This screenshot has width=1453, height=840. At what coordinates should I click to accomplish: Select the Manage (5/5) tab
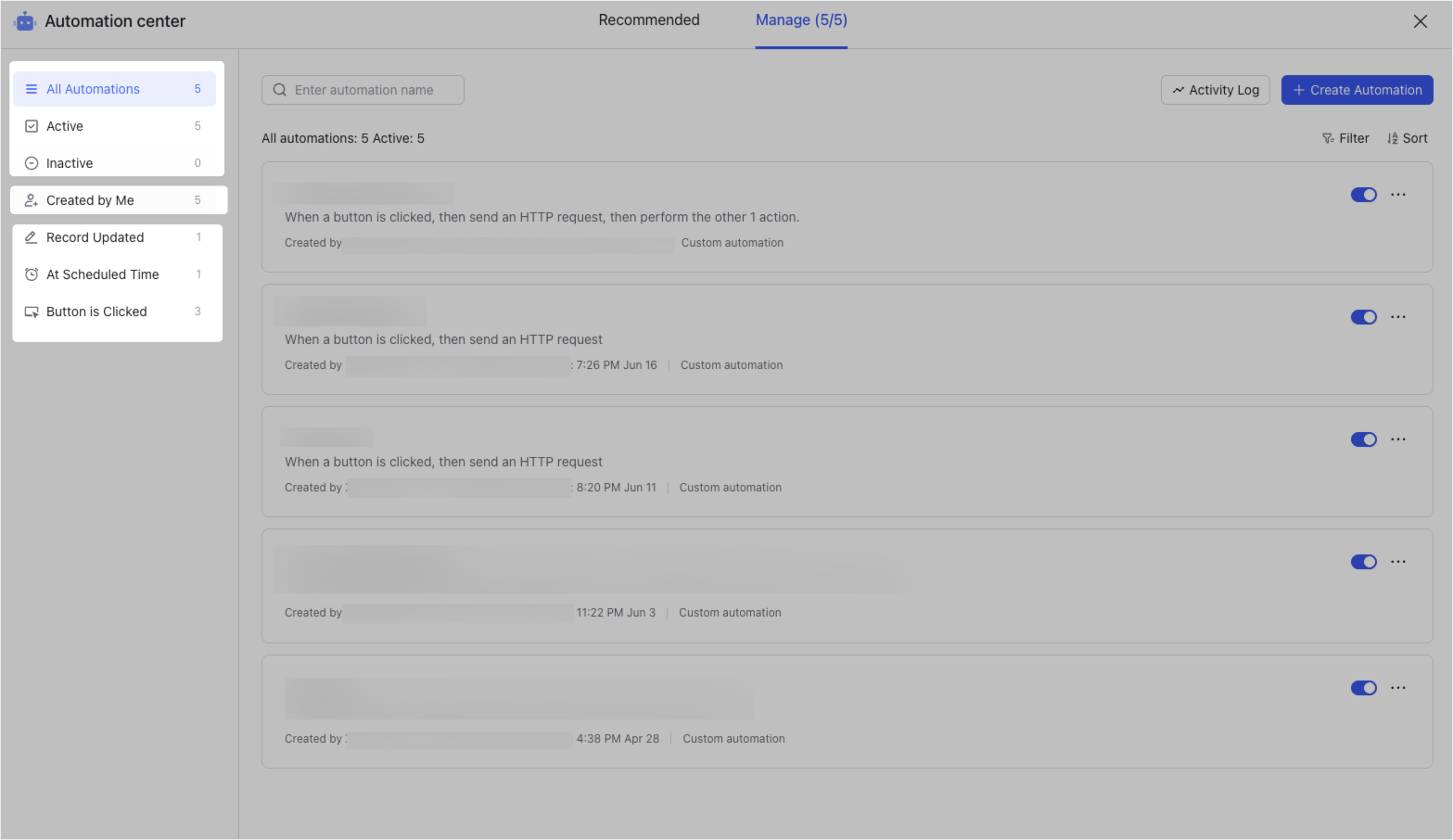click(x=801, y=20)
